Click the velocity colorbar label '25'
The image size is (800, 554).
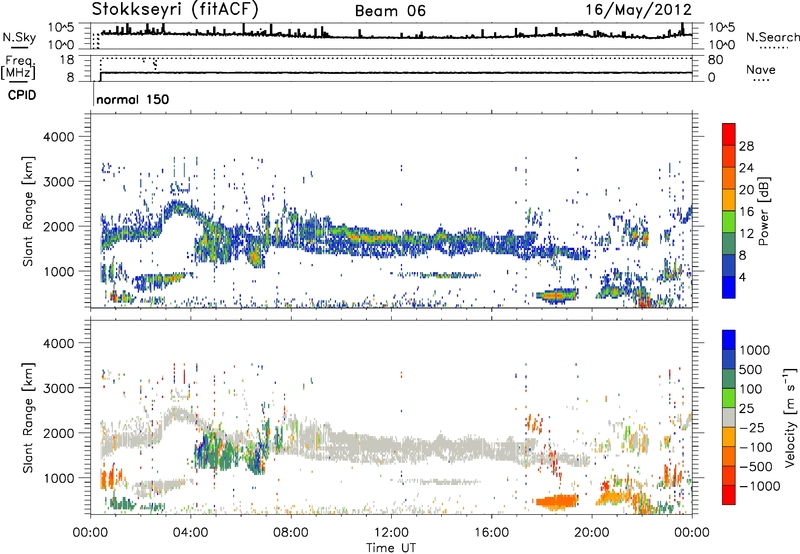[x=747, y=409]
